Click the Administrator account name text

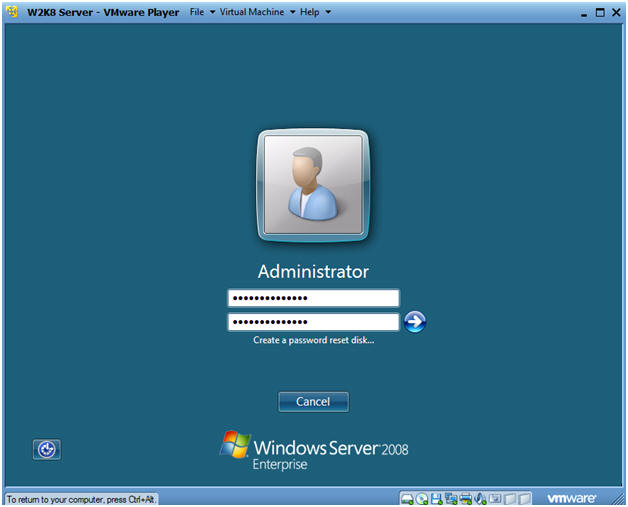pyautogui.click(x=313, y=272)
